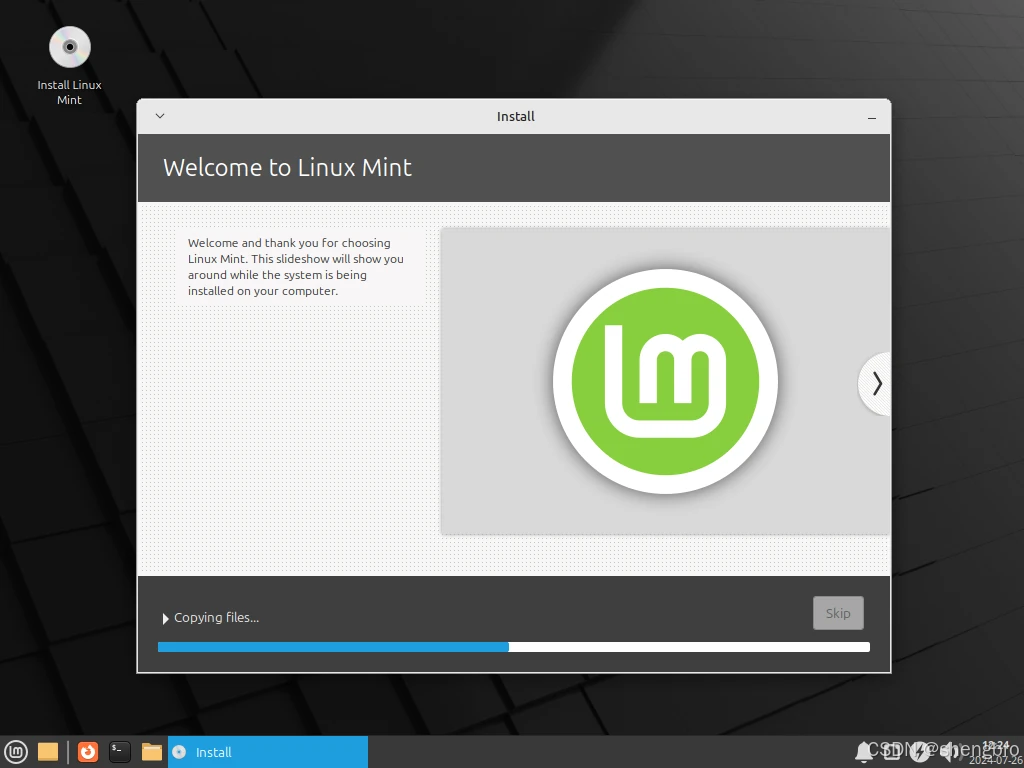This screenshot has height=768, width=1024.
Task: Click the welcome slideshow description text
Action: click(296, 267)
